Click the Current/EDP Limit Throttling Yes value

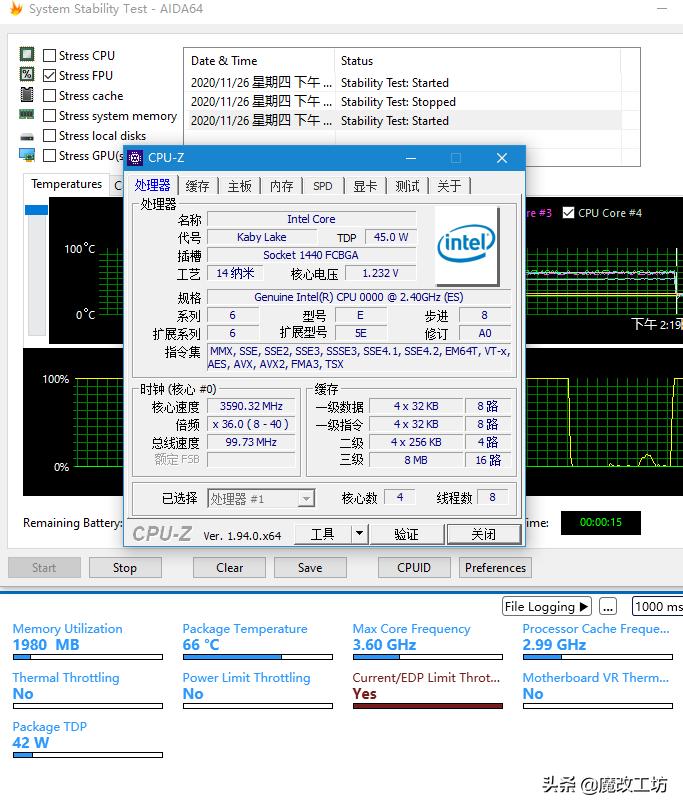point(365,694)
